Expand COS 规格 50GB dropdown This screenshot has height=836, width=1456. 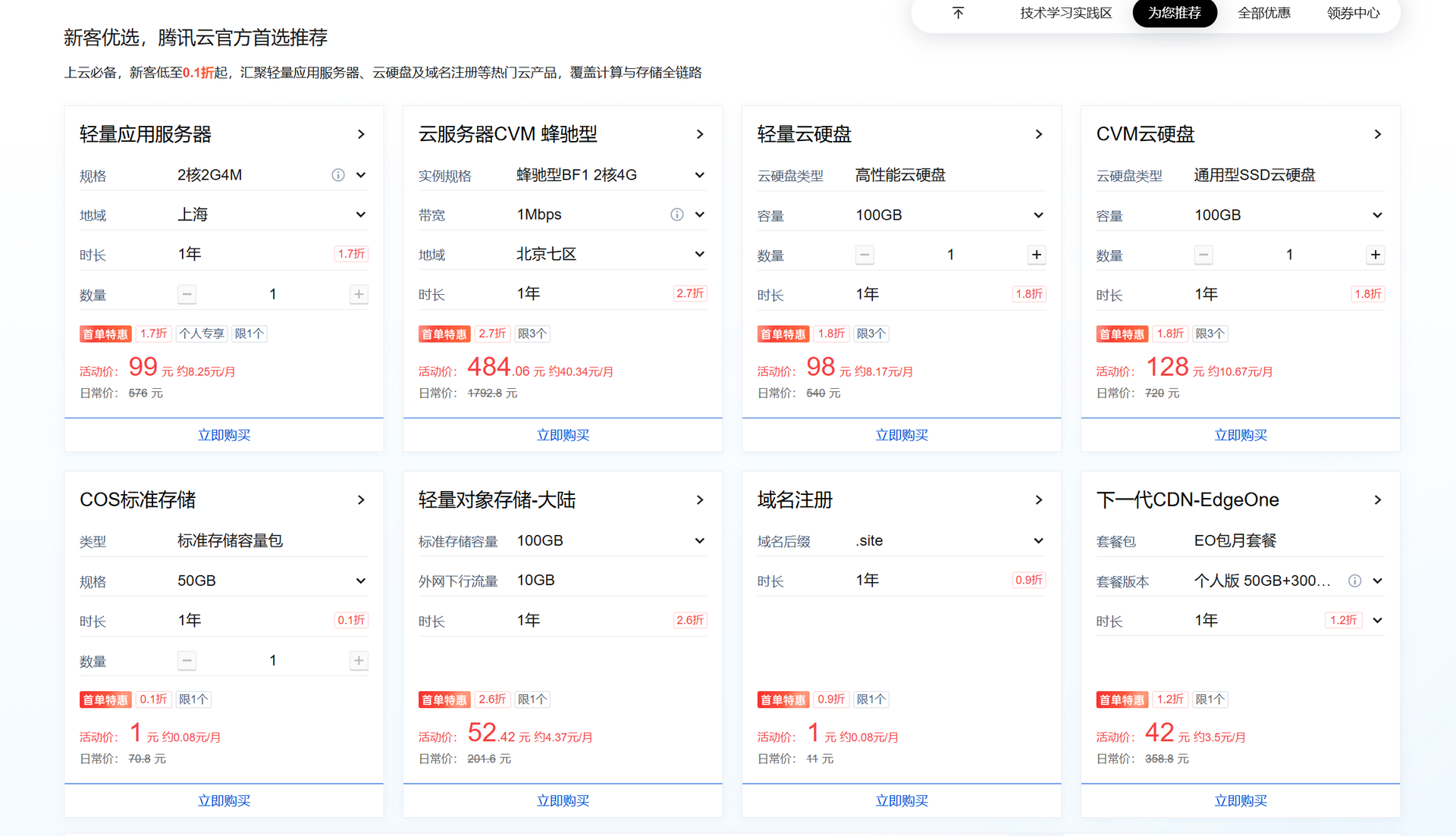tap(361, 581)
